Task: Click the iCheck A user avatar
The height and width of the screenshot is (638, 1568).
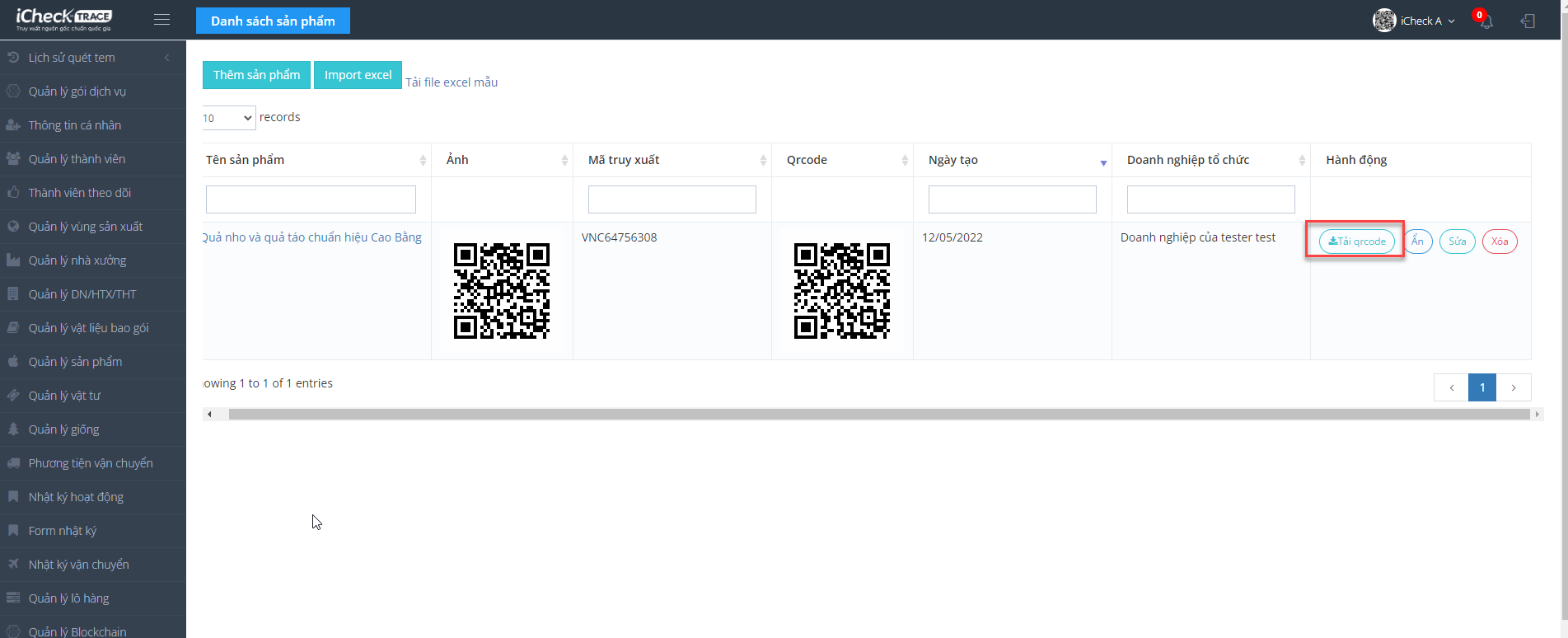Action: click(x=1384, y=21)
